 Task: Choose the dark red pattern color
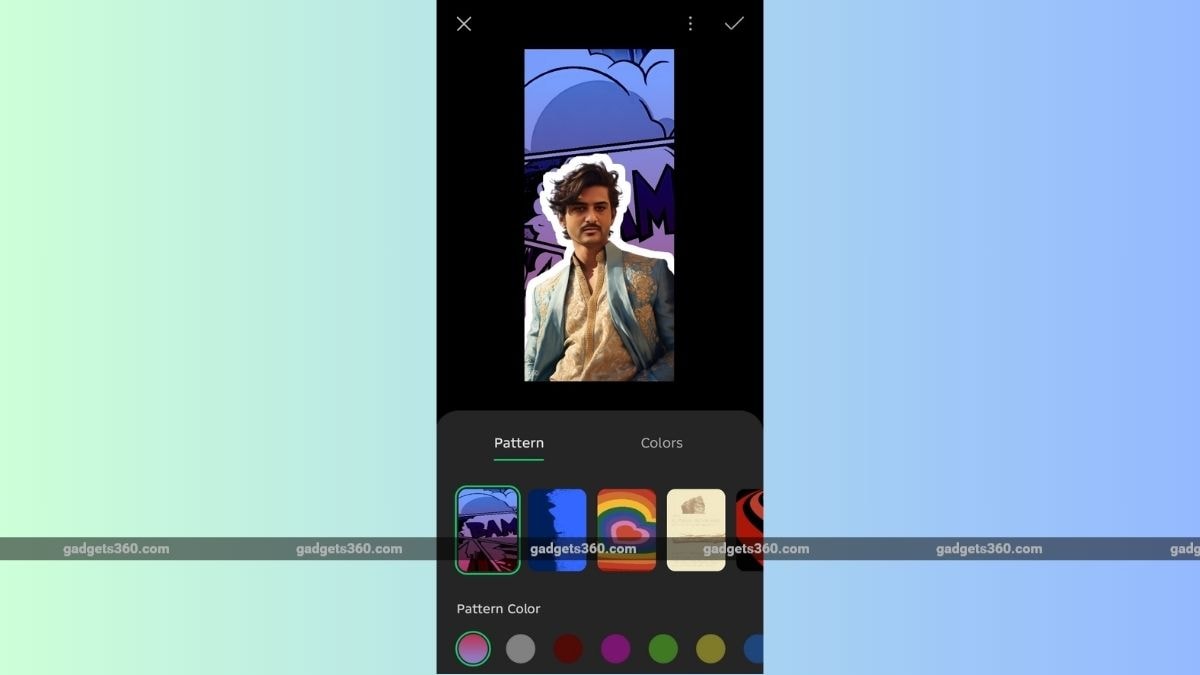568,649
